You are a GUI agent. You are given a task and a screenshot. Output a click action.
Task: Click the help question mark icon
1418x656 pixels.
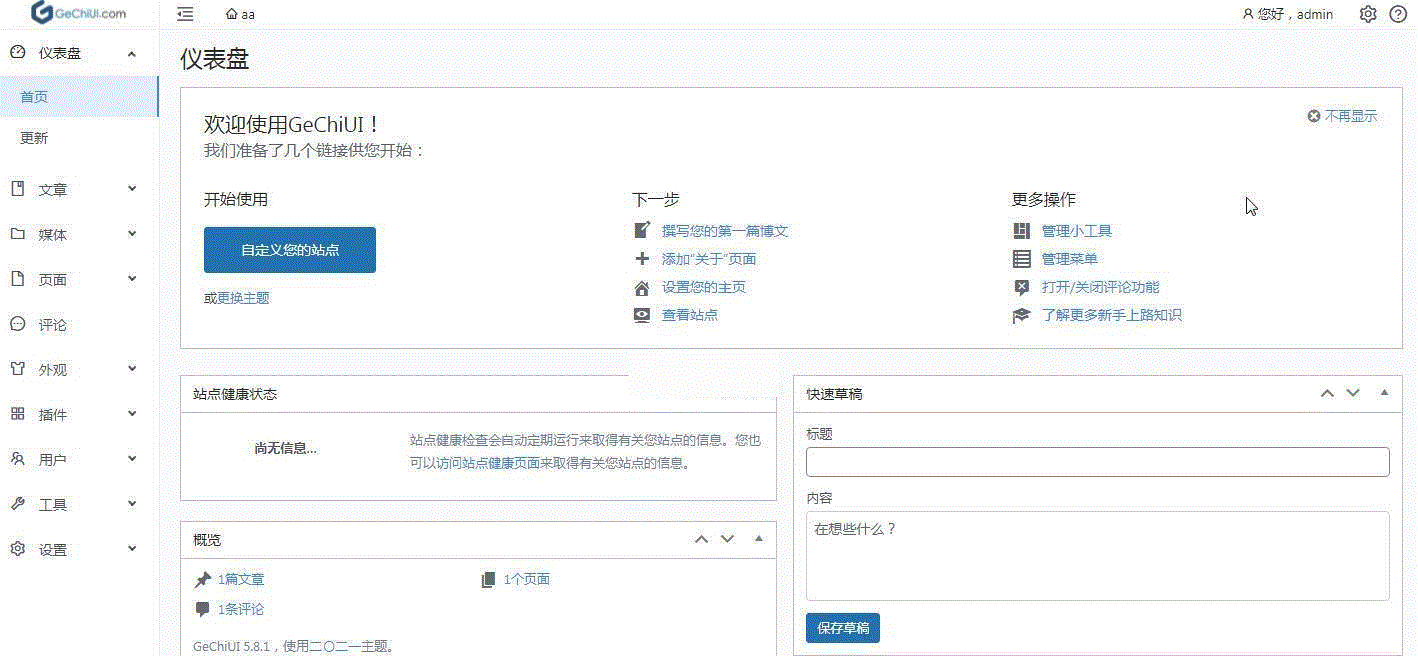pyautogui.click(x=1398, y=14)
